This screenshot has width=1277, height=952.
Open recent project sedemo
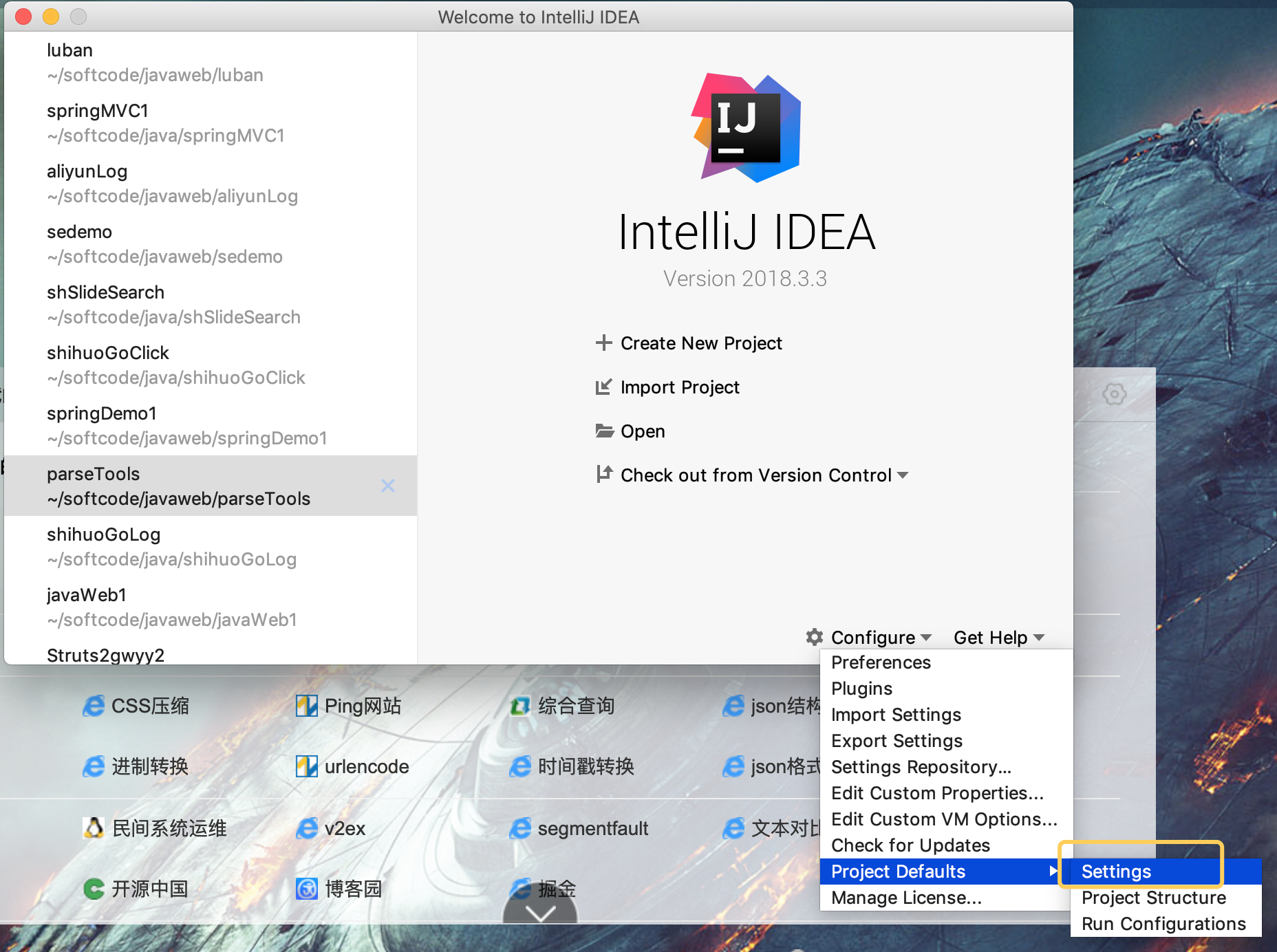(x=211, y=244)
